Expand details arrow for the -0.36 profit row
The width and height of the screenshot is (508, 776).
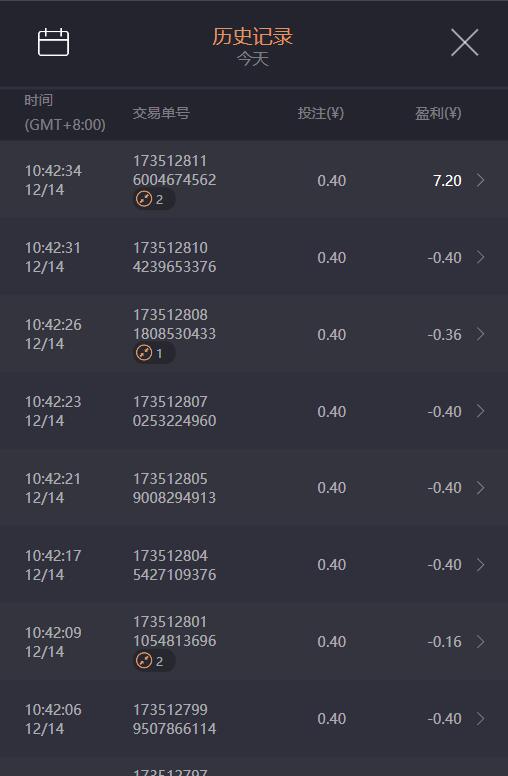click(x=480, y=334)
